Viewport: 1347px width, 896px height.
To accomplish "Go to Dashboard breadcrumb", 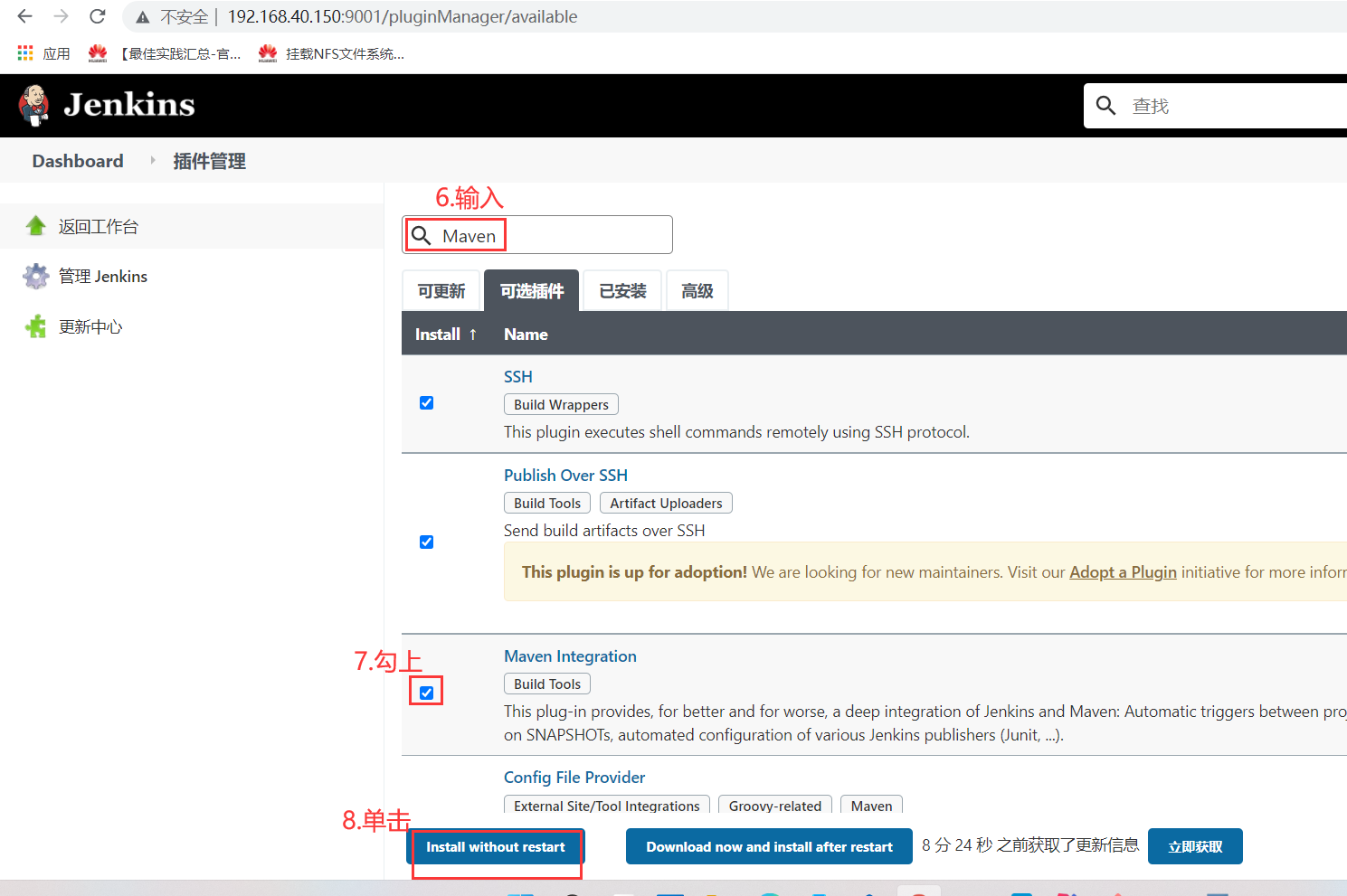I will coord(78,161).
